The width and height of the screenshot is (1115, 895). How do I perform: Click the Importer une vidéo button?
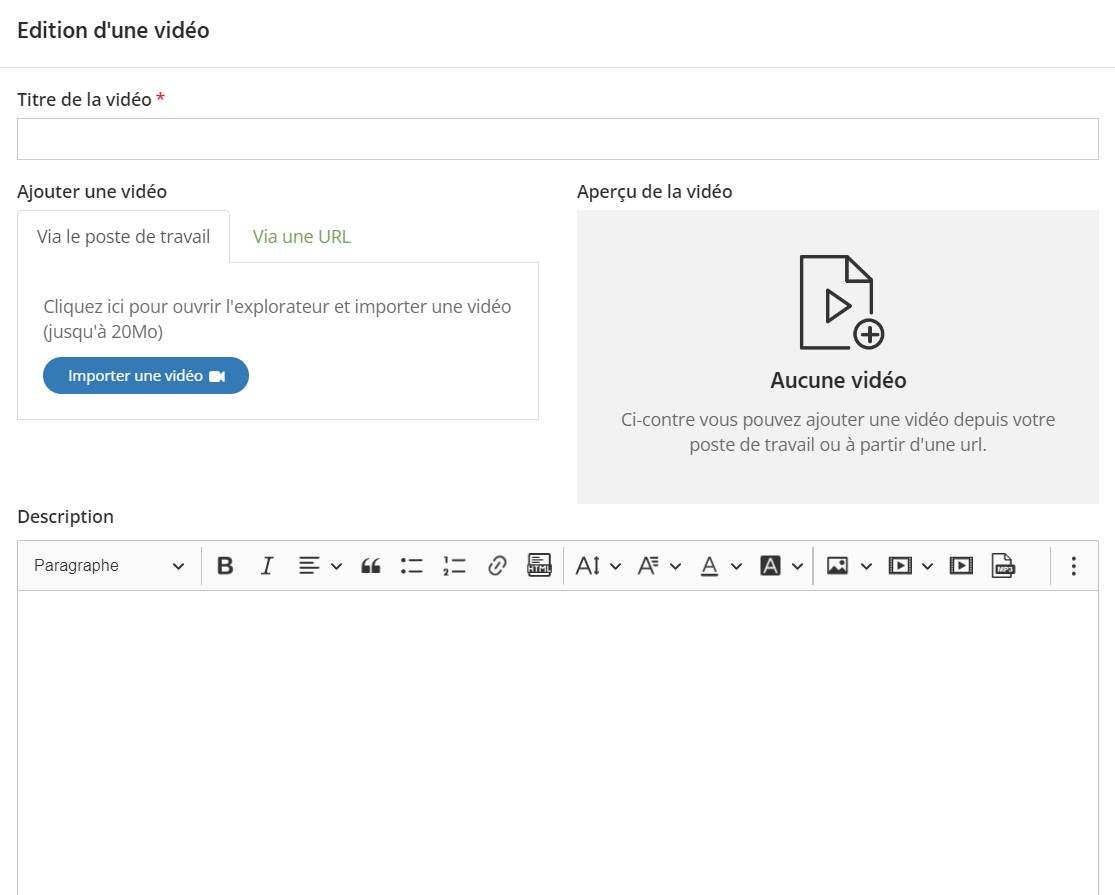point(146,375)
